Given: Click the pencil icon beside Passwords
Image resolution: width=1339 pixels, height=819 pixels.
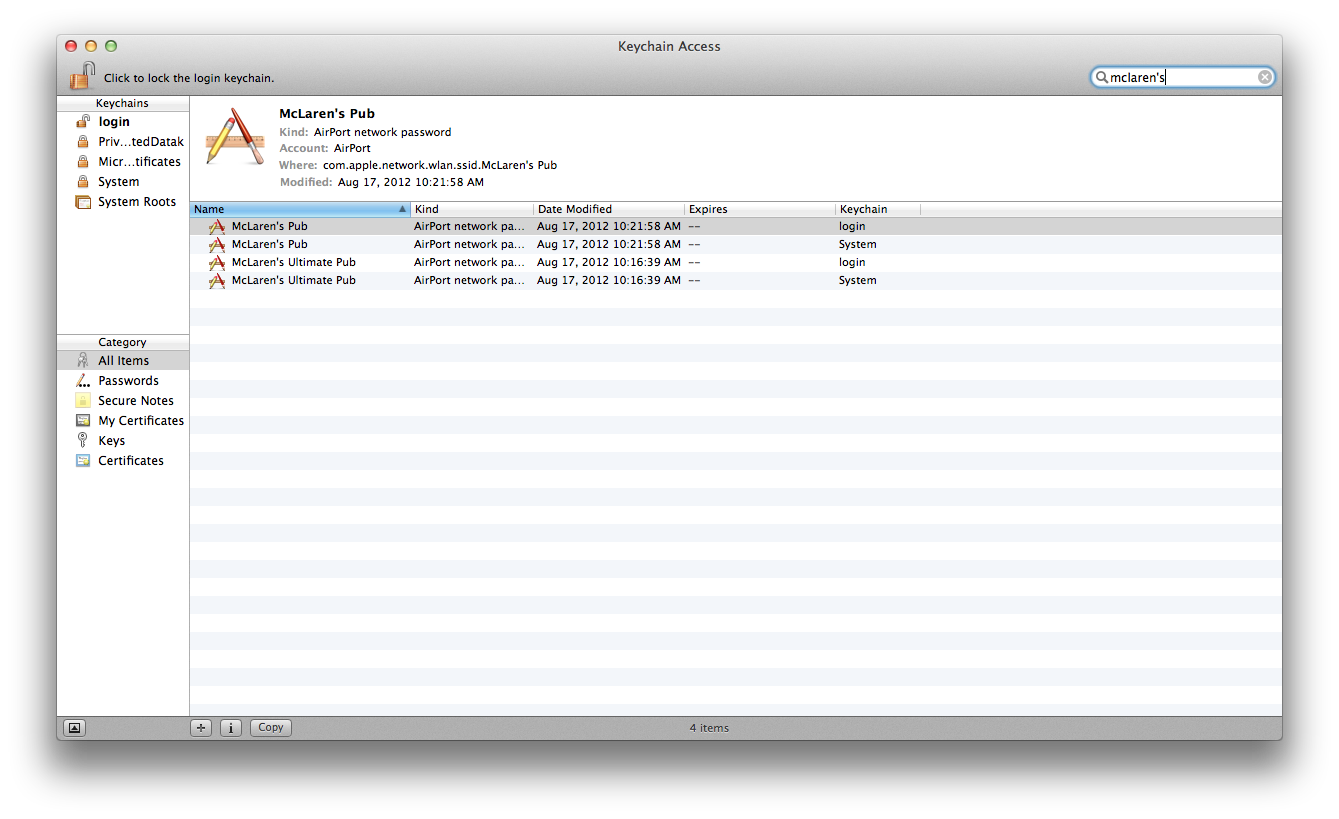Looking at the screenshot, I should [83, 381].
